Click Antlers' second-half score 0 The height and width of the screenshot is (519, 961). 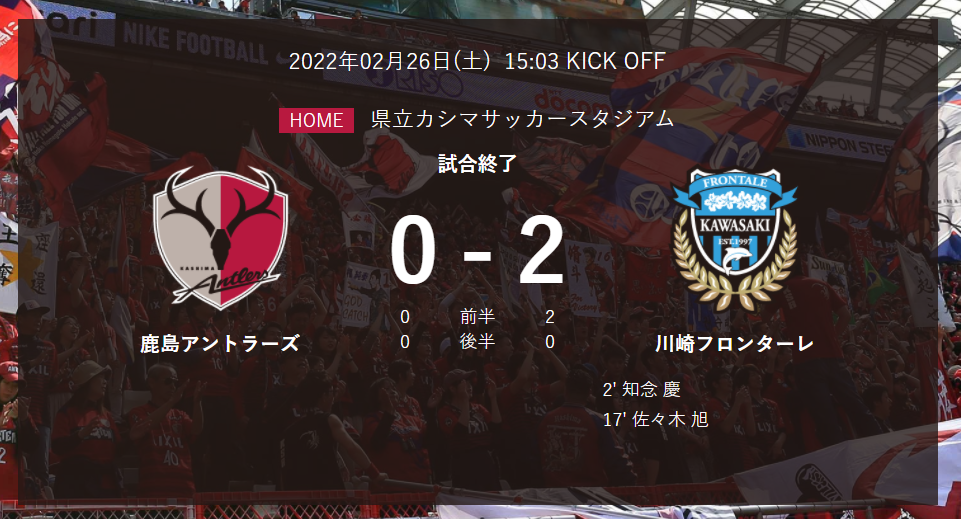coord(405,342)
